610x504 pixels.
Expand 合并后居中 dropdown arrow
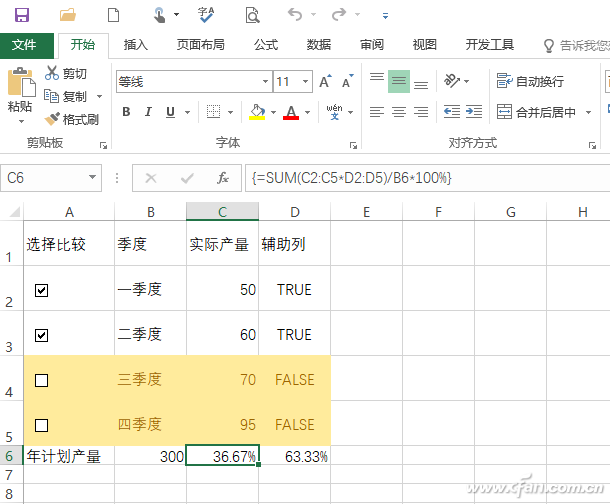[588, 112]
